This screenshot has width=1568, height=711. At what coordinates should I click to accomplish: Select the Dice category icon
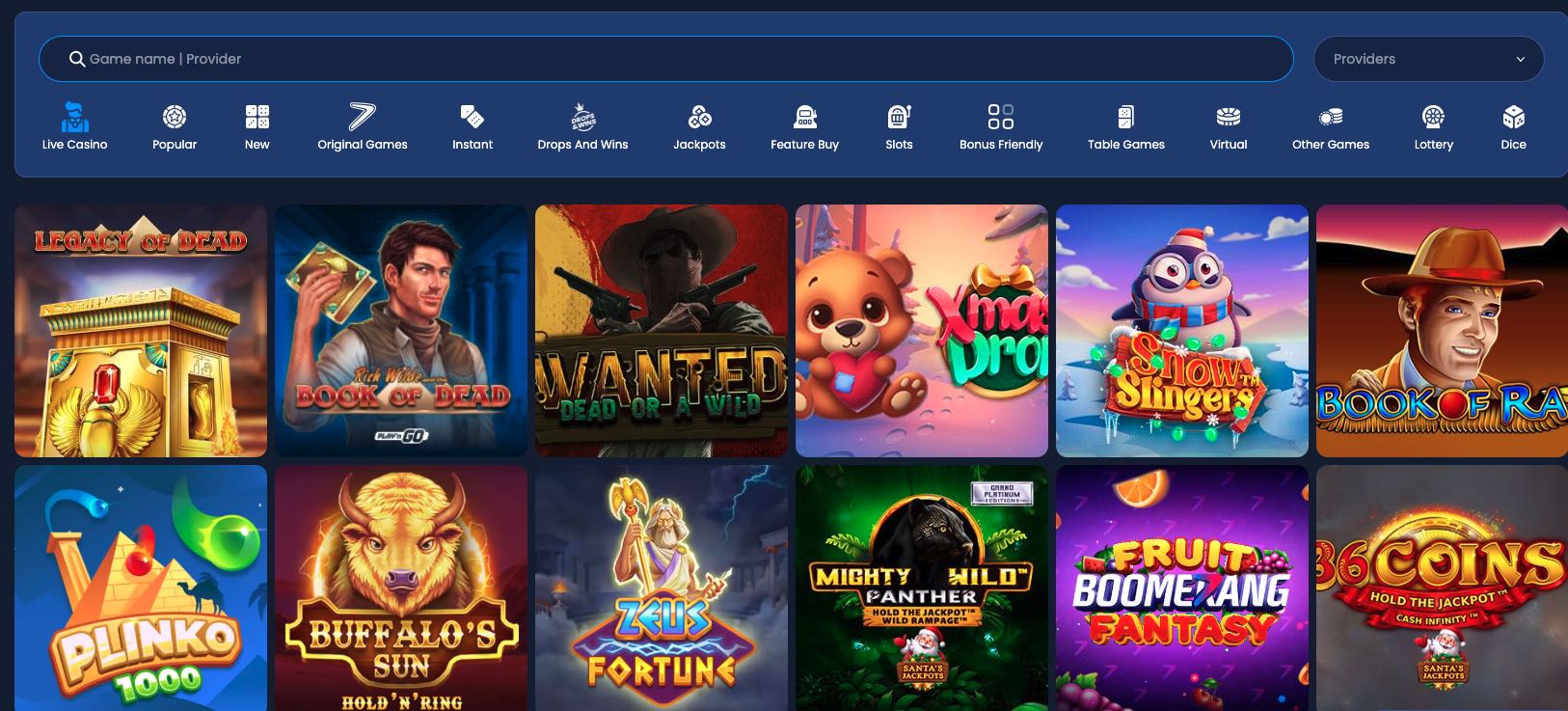1513,117
